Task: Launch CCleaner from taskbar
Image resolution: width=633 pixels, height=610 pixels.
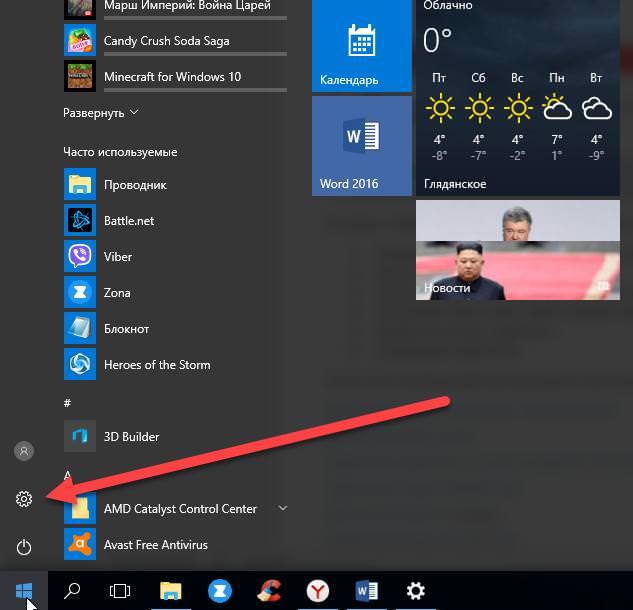Action: pyautogui.click(x=269, y=591)
